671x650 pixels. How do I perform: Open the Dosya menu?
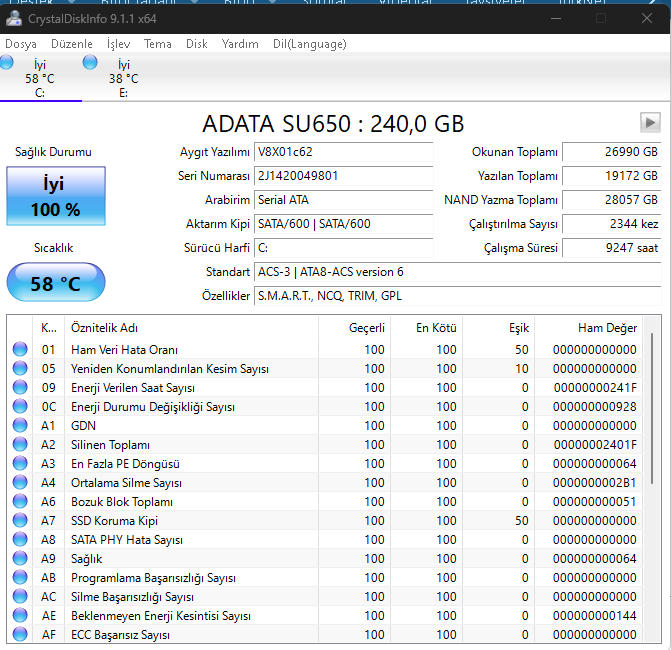21,44
